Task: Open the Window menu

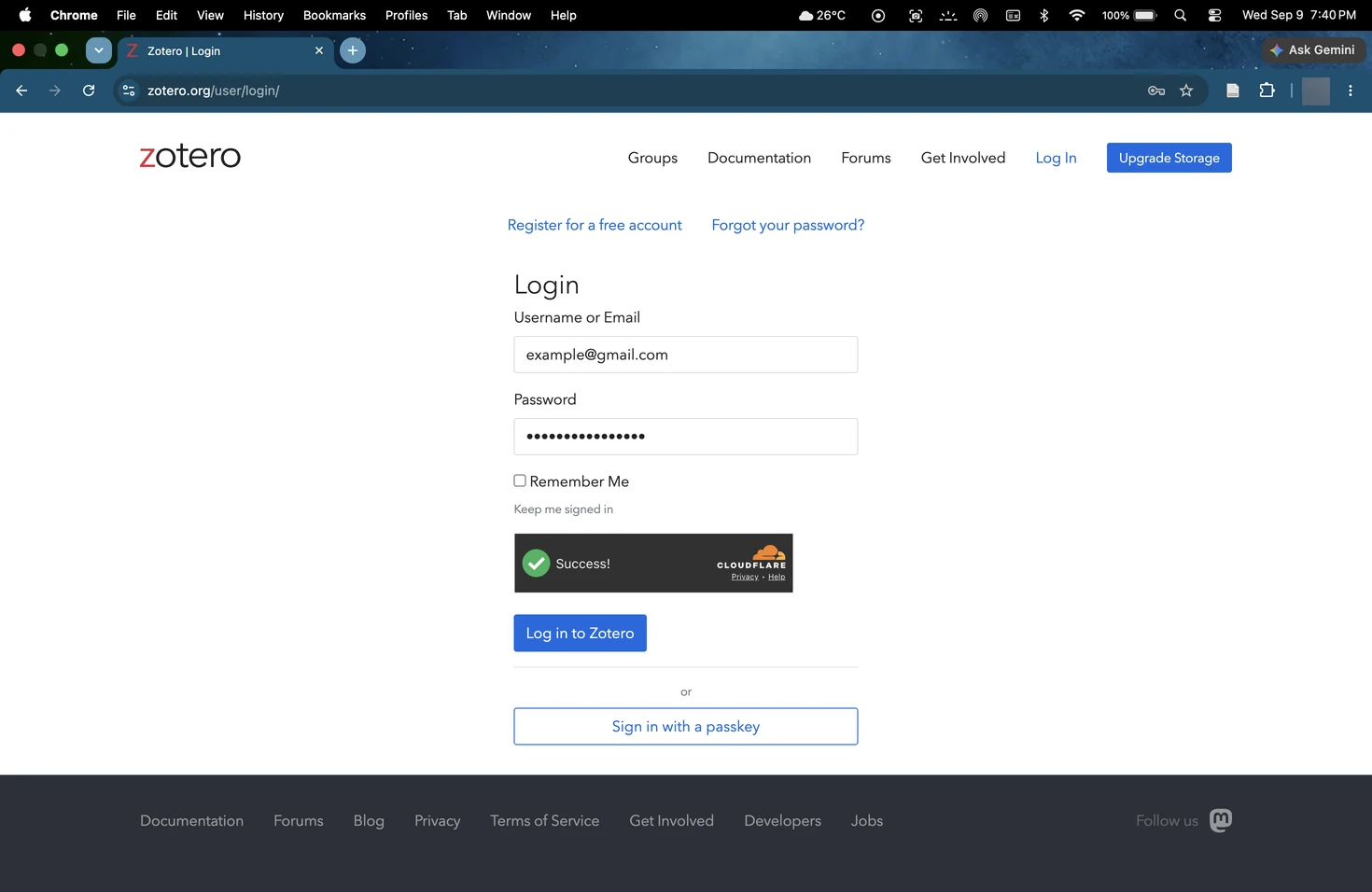Action: (509, 15)
